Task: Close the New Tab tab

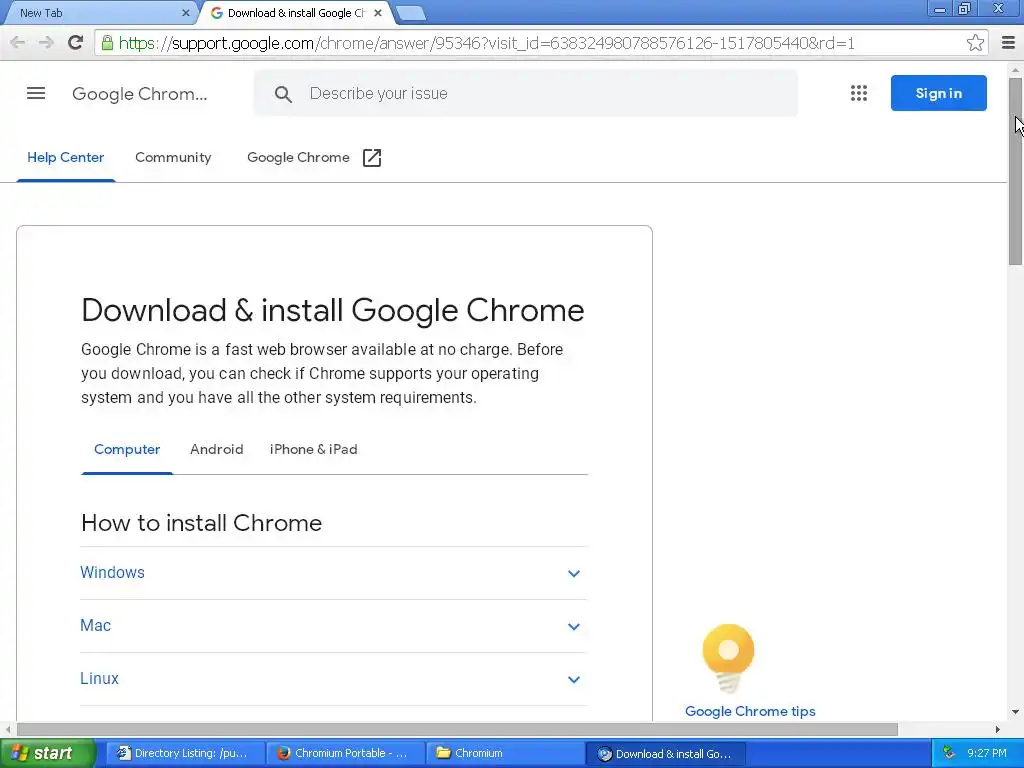Action: coord(185,13)
